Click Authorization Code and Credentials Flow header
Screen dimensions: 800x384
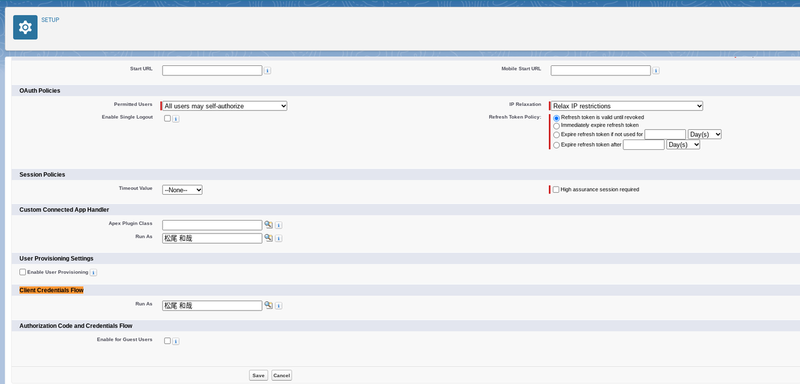(76, 325)
